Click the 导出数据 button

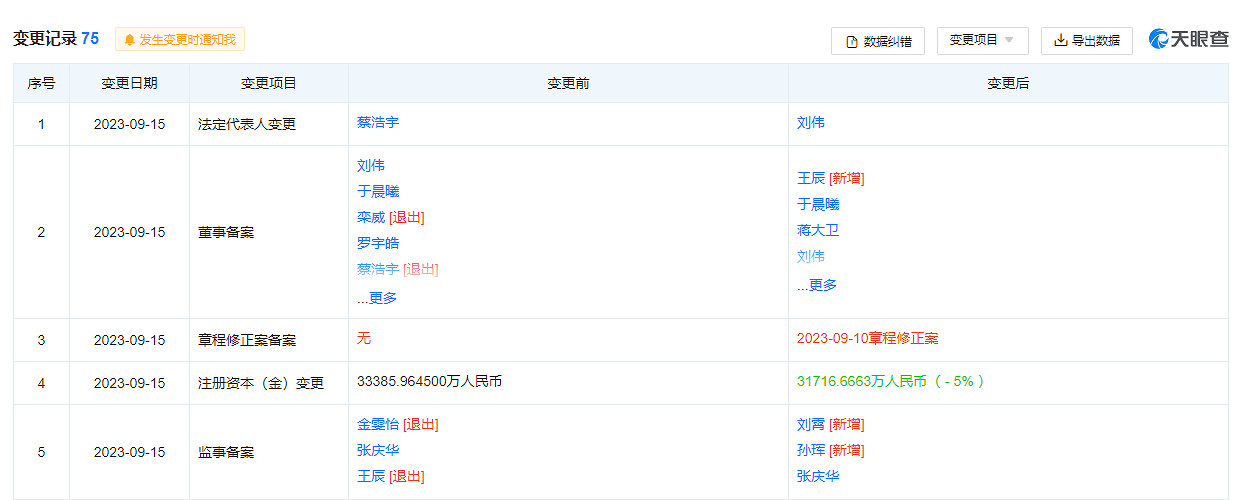(1086, 41)
